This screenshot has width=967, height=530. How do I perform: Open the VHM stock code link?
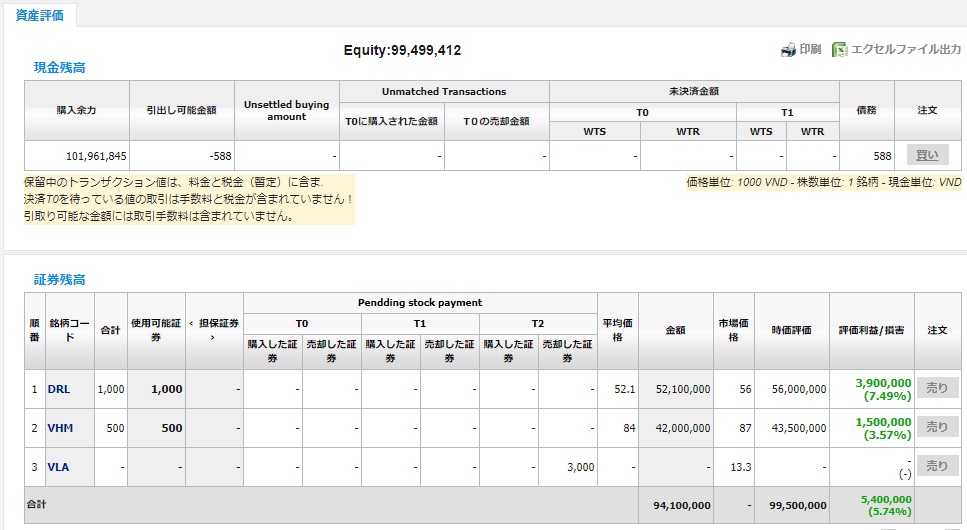(61, 428)
